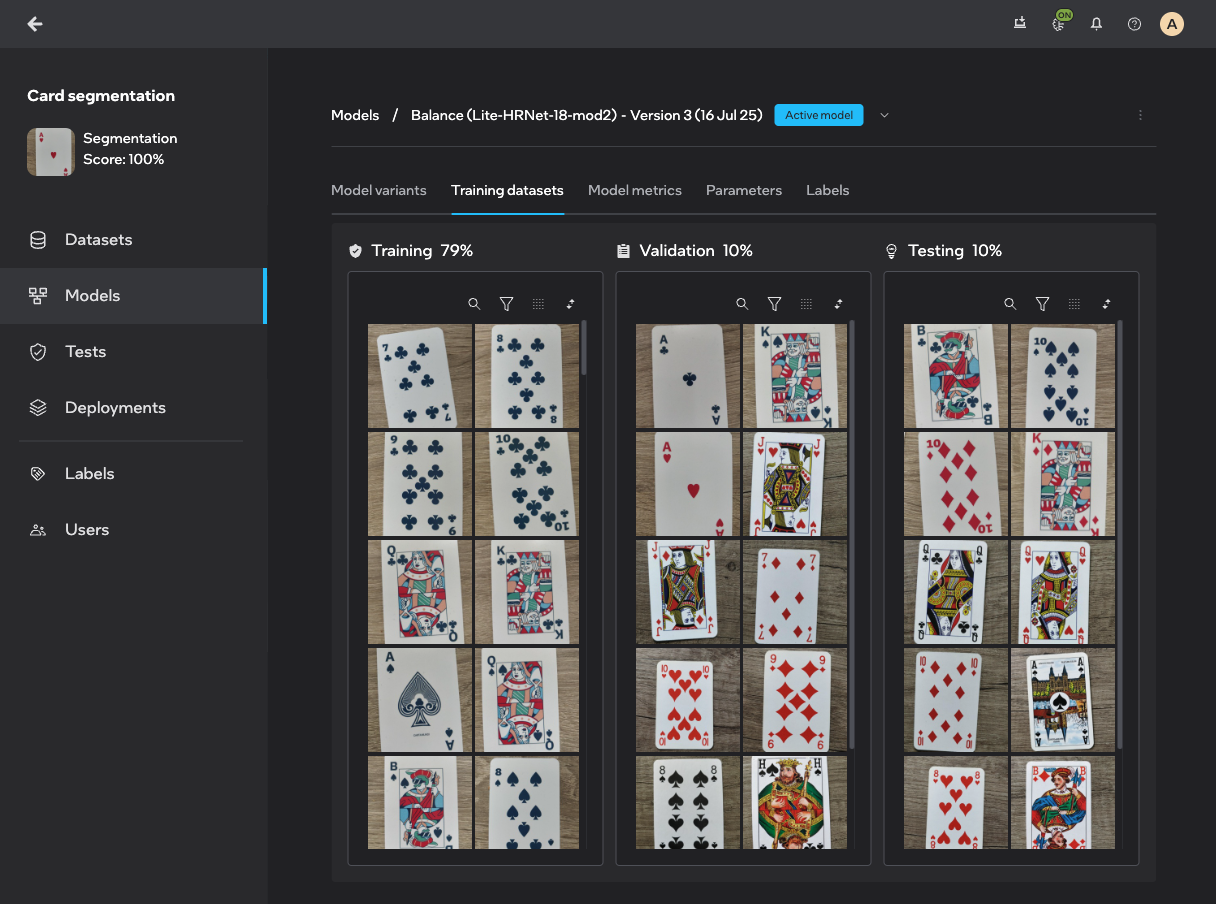Image resolution: width=1216 pixels, height=904 pixels.
Task: Open the filter in the Validation panel
Action: [x=774, y=304]
